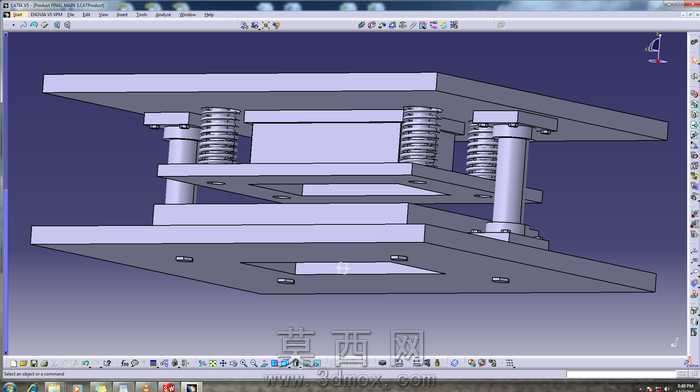Viewport: 700px width, 392px height.
Task: Open the File menu
Action: click(71, 15)
